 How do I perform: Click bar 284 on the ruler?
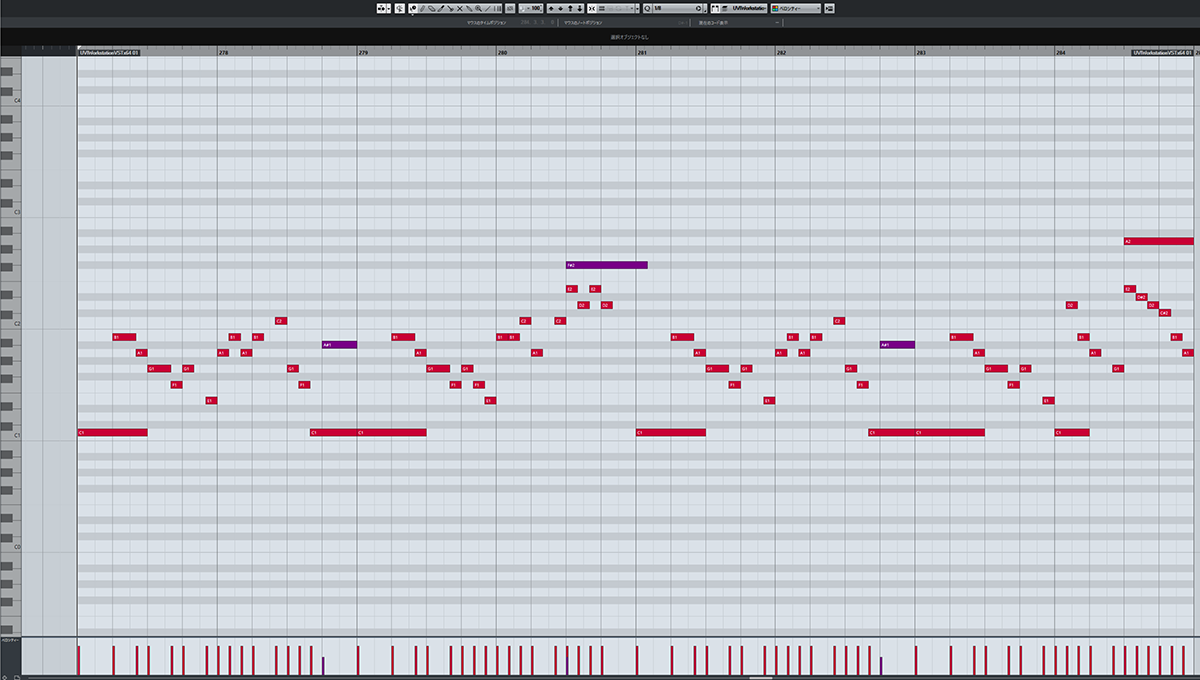coord(1060,52)
